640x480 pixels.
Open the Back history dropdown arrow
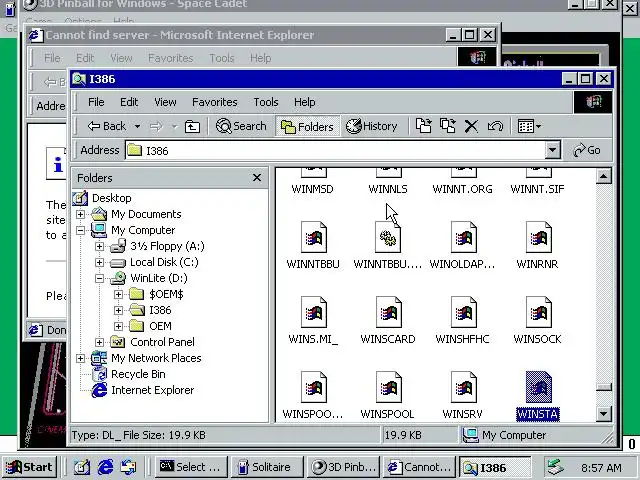138,127
